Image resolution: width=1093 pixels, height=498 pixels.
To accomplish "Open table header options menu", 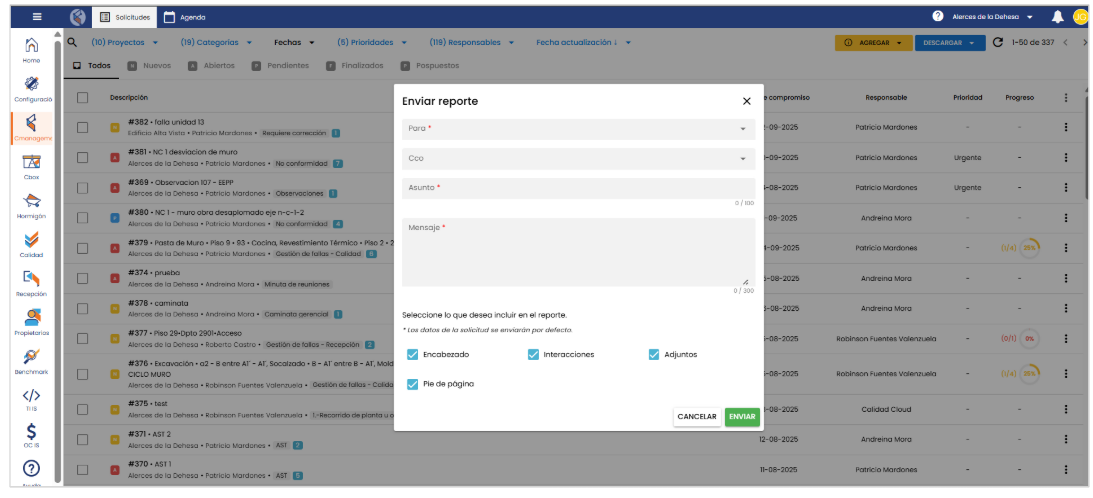I will coord(1066,98).
